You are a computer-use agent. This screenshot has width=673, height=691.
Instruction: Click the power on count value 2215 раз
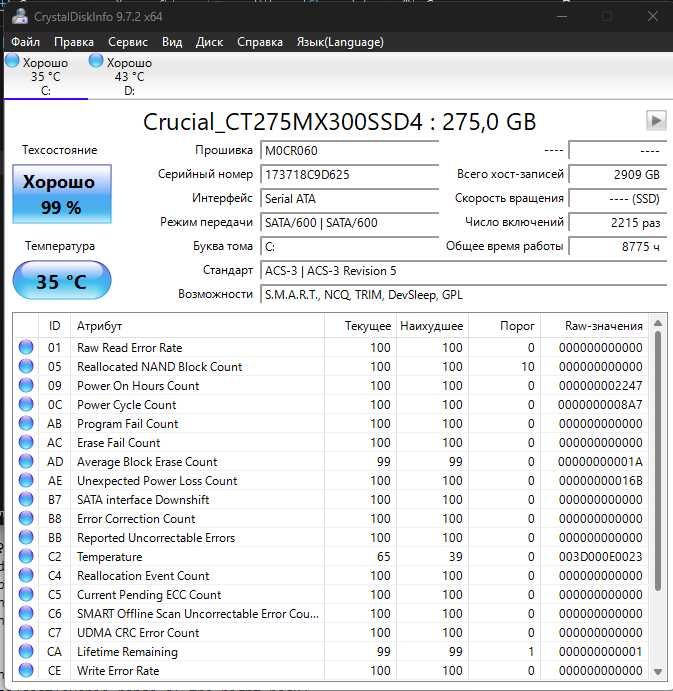point(617,223)
